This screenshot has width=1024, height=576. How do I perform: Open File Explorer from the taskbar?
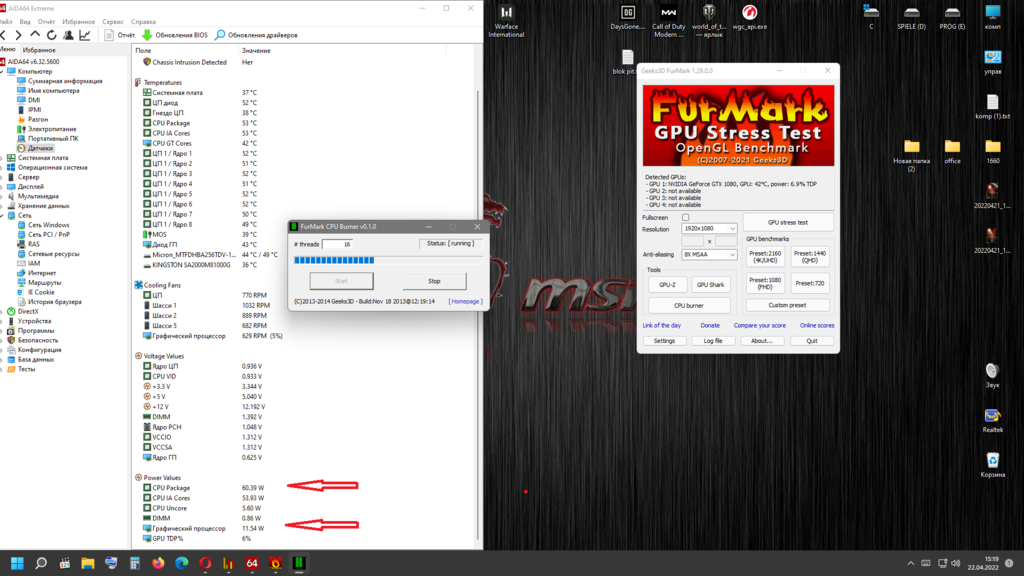pos(88,563)
